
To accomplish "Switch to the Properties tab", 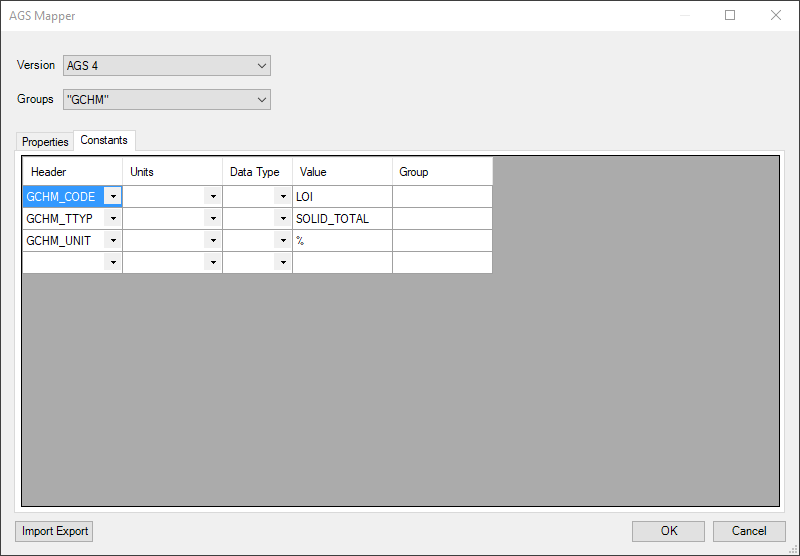I will click(45, 142).
